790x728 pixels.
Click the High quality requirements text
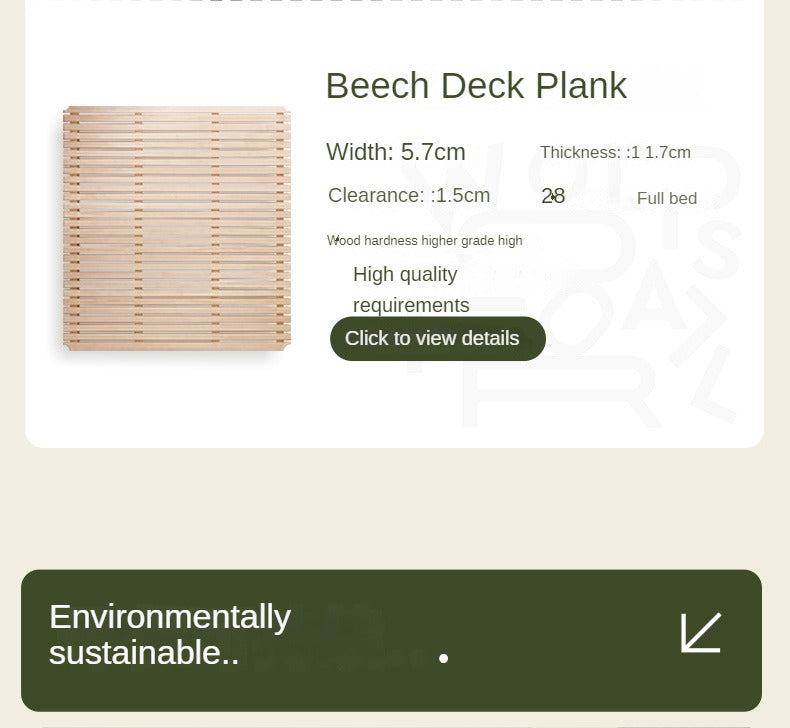pyautogui.click(x=411, y=289)
